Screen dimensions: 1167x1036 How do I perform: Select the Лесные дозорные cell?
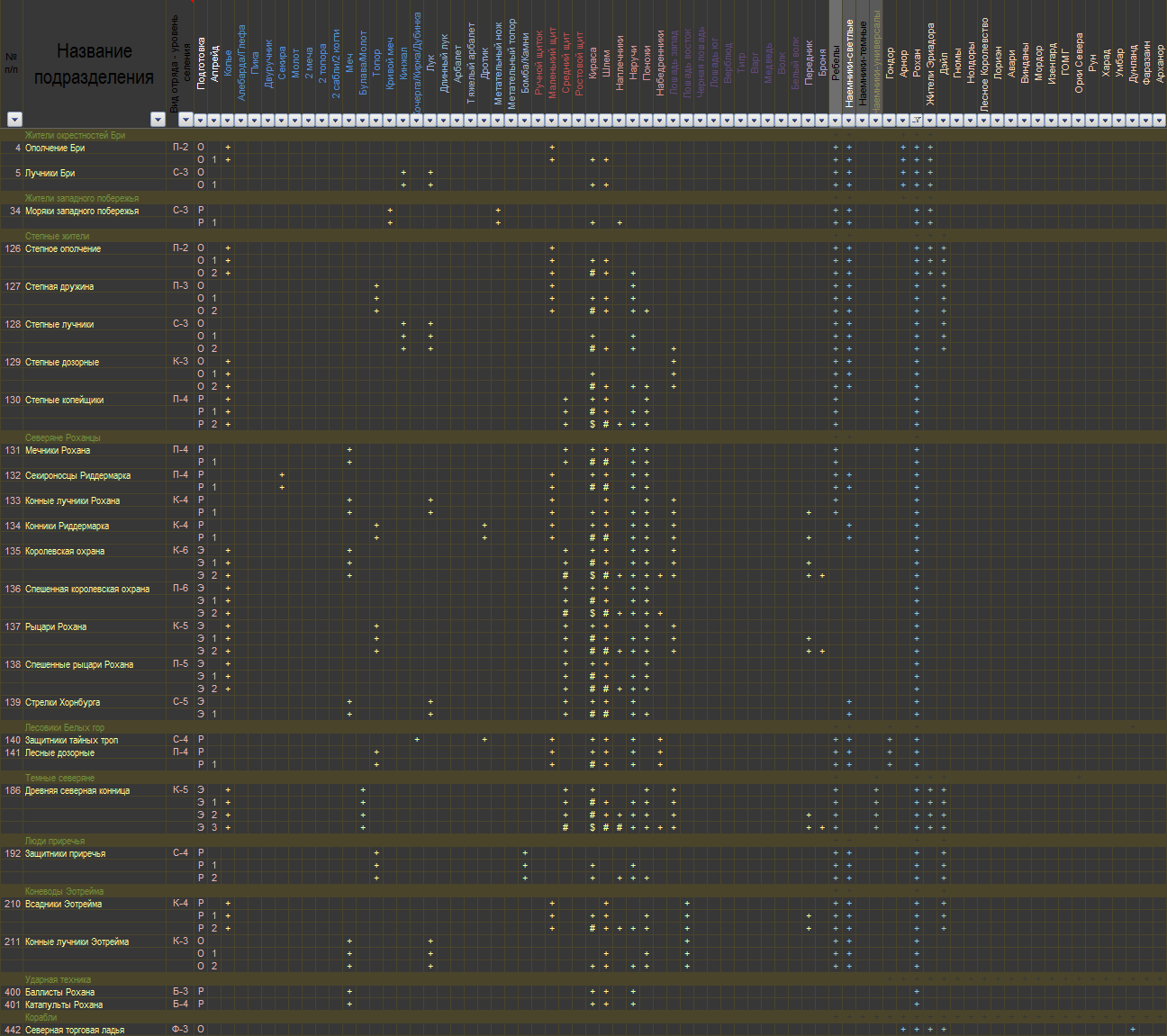(94, 752)
